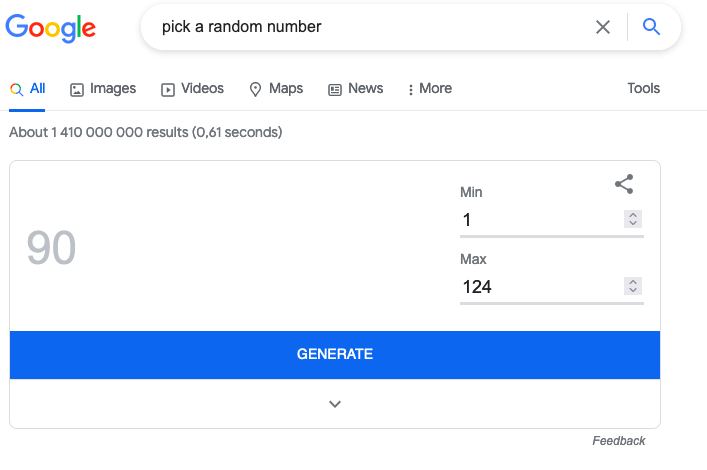Select the All results tab

[x=27, y=89]
